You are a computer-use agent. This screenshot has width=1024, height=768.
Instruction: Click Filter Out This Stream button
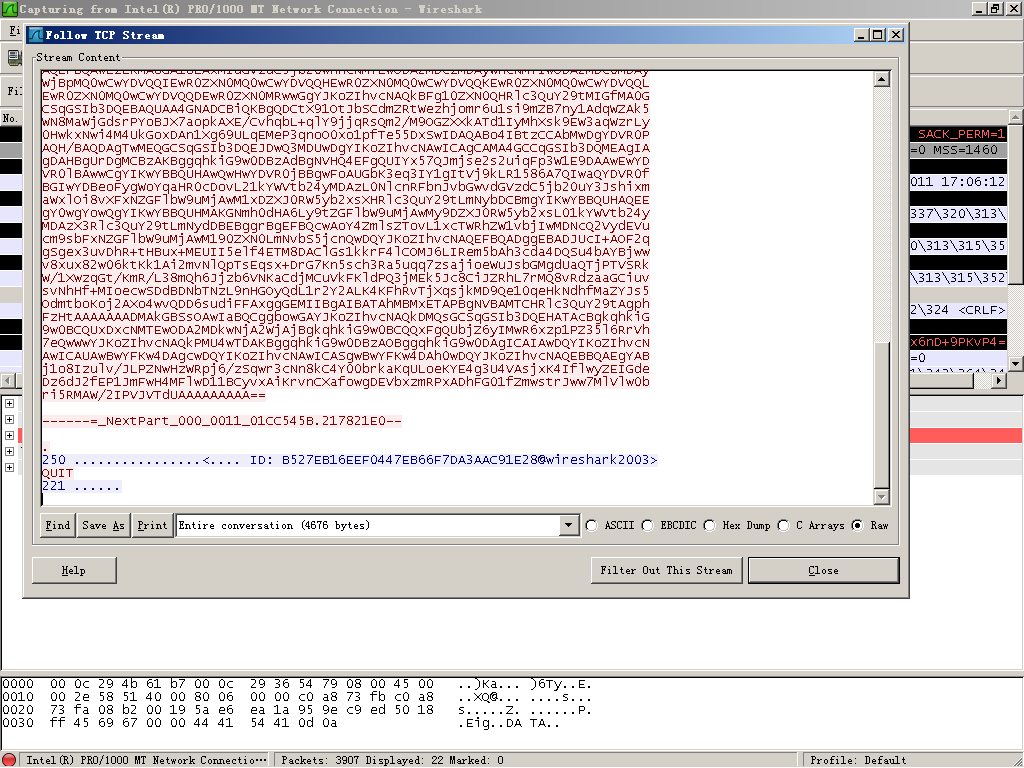coord(666,570)
